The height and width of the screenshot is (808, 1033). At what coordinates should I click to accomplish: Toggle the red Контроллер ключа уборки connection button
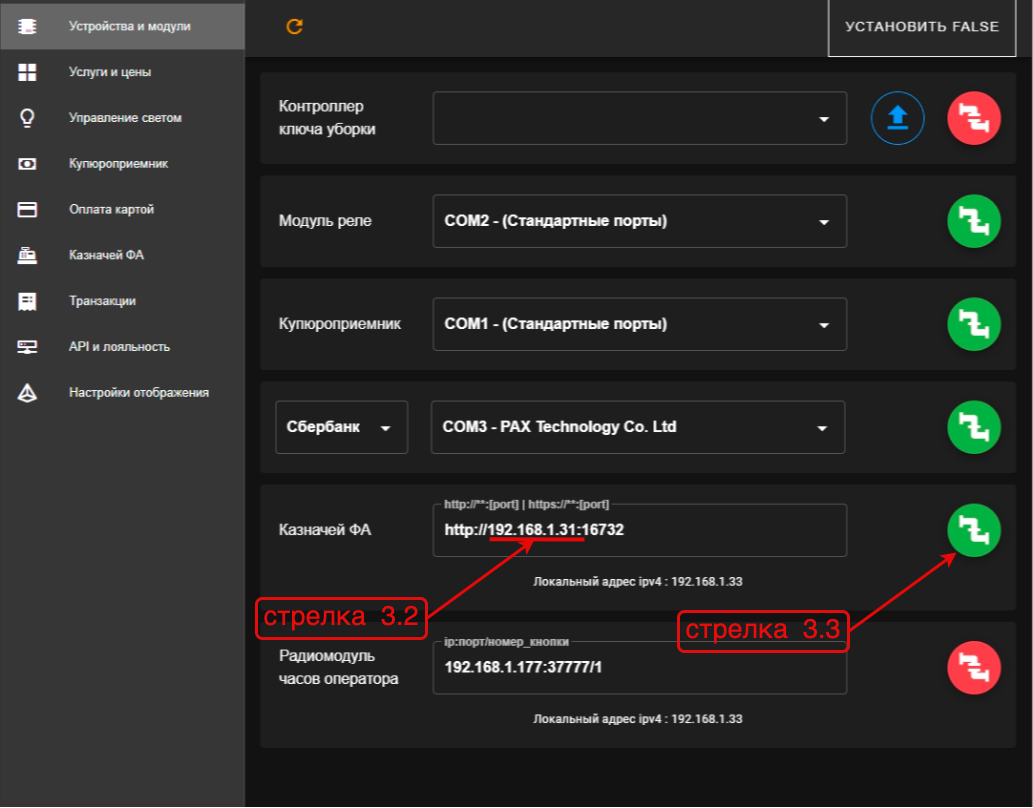coord(974,118)
